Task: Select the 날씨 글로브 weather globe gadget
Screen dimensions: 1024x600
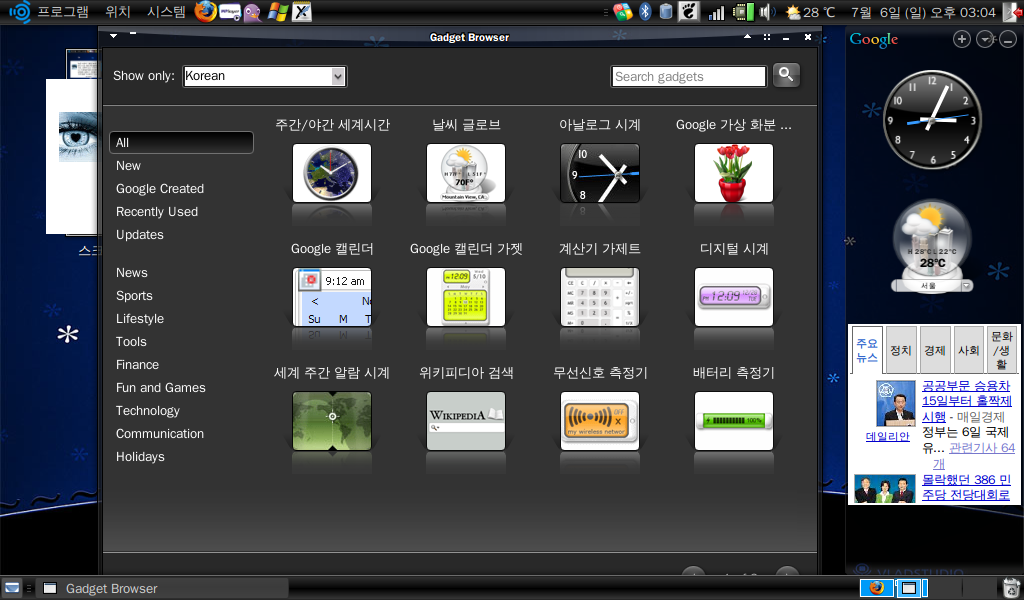Action: tap(466, 173)
